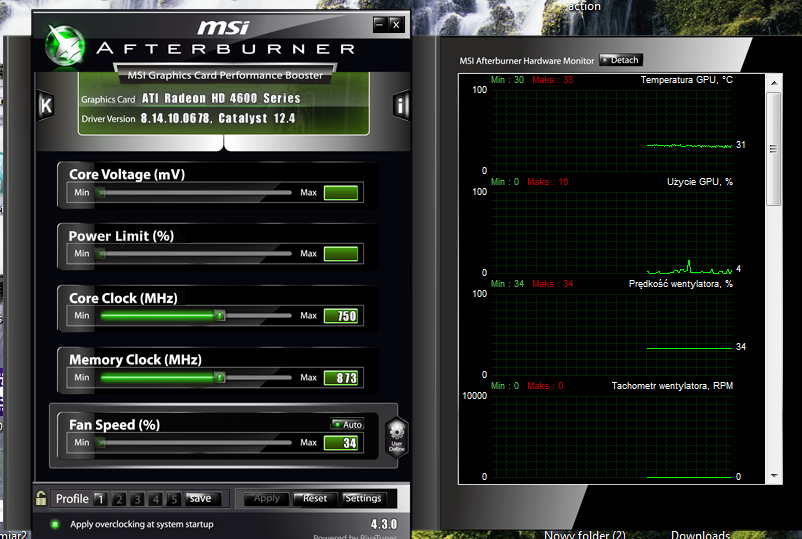Click the empty Core Voltage value field
This screenshot has width=802, height=539.
click(x=341, y=193)
